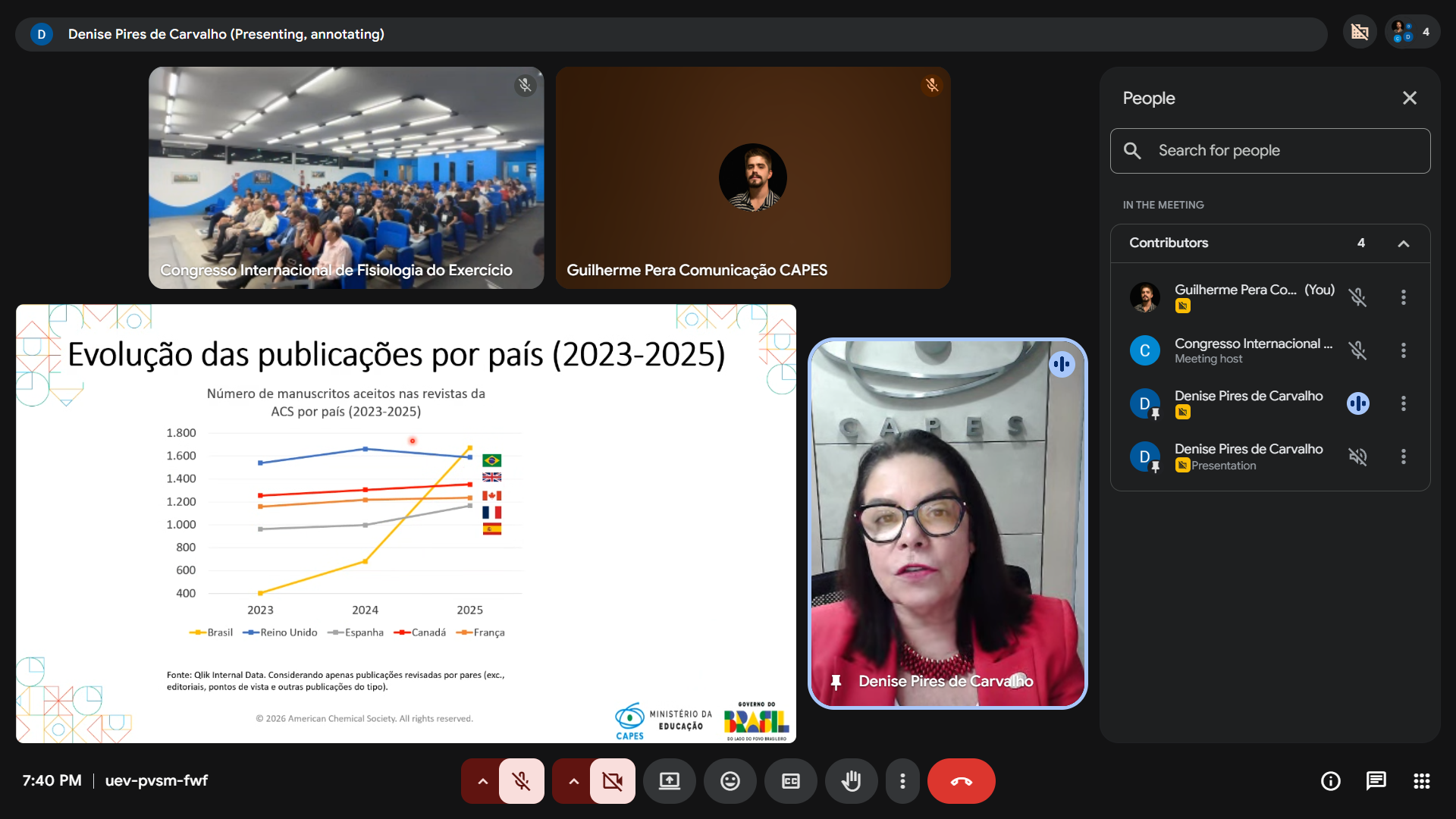The image size is (1456, 819).
Task: Toggle closed captions button
Action: [790, 781]
